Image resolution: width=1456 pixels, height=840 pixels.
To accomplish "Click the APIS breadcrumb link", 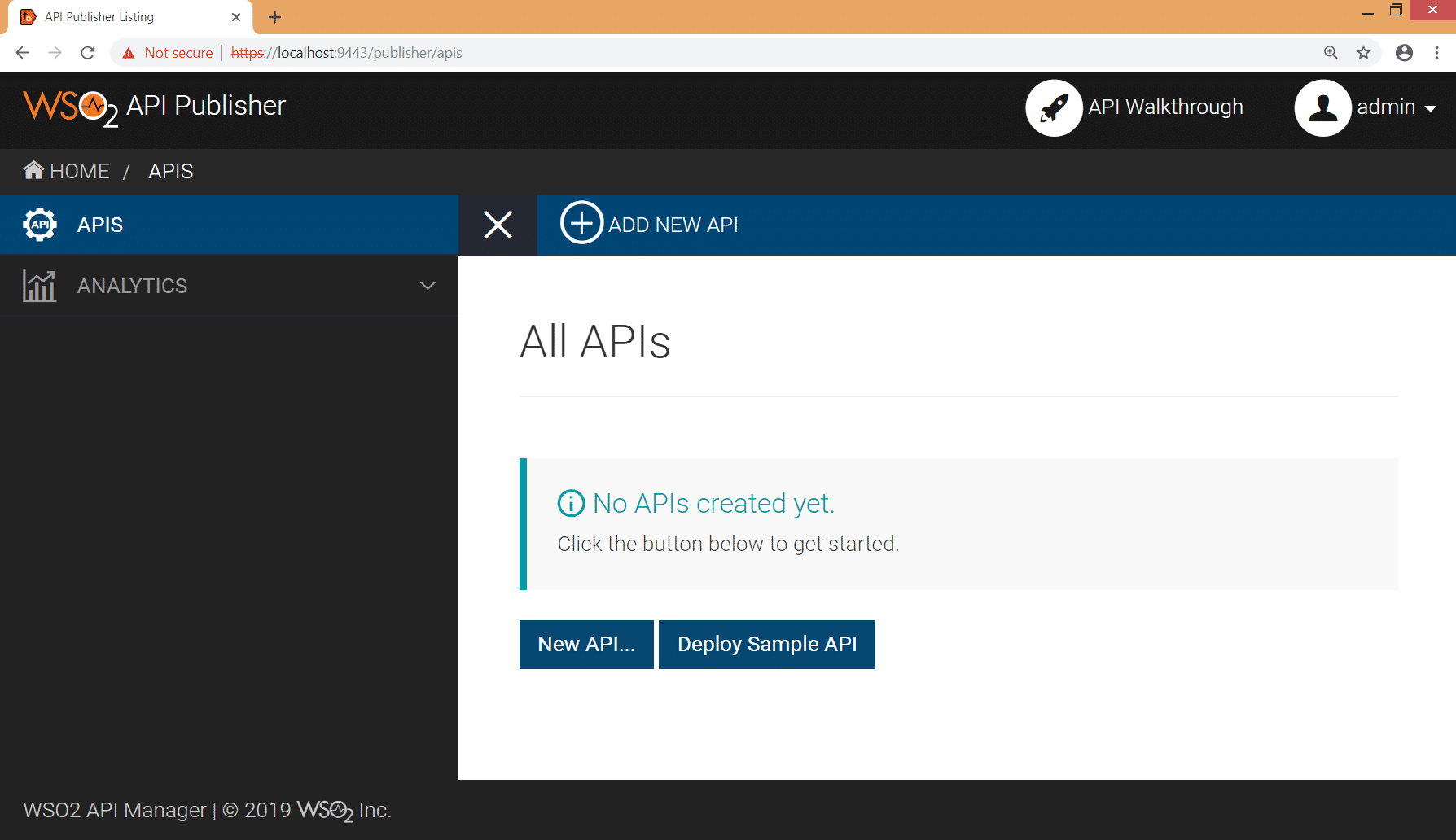I will click(170, 171).
